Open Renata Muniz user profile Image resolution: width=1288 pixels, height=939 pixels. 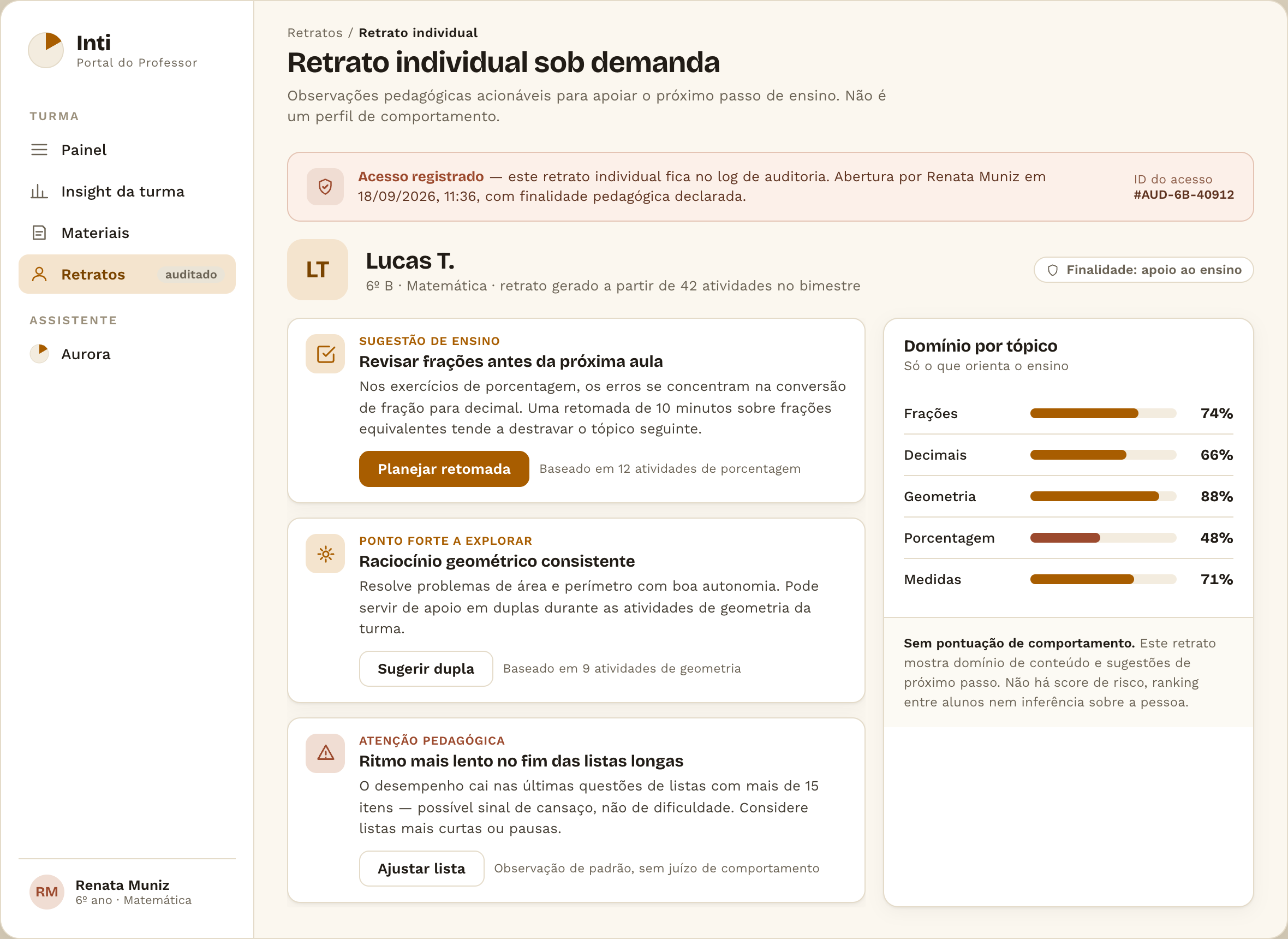(127, 892)
